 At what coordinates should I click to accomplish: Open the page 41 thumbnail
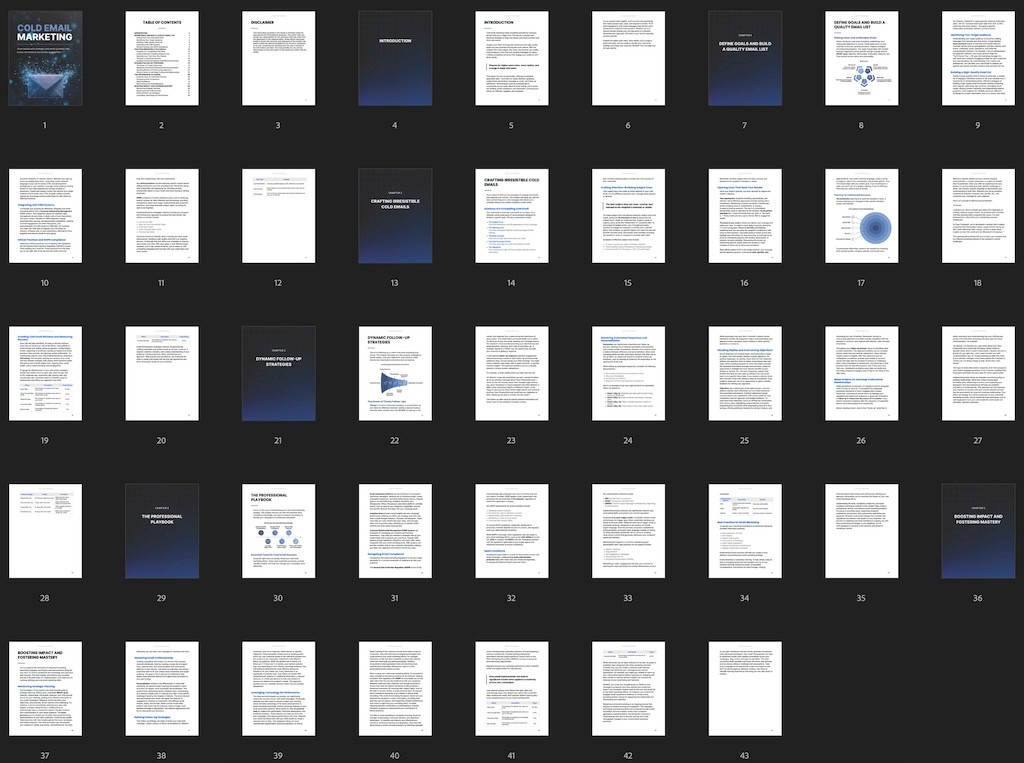[512, 689]
